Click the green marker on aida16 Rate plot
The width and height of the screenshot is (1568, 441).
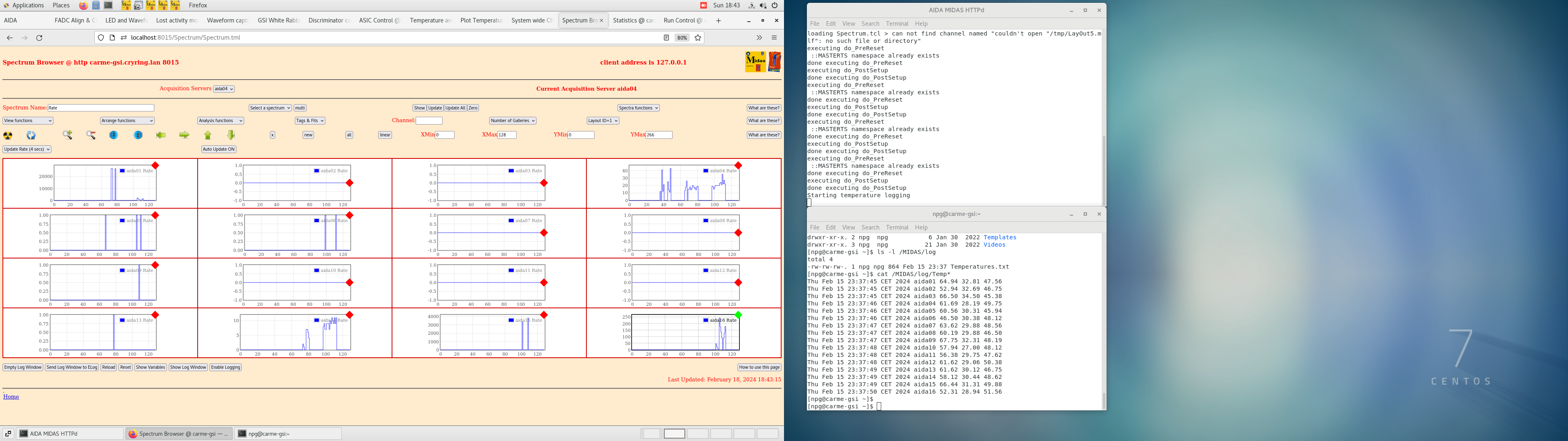pyautogui.click(x=738, y=315)
